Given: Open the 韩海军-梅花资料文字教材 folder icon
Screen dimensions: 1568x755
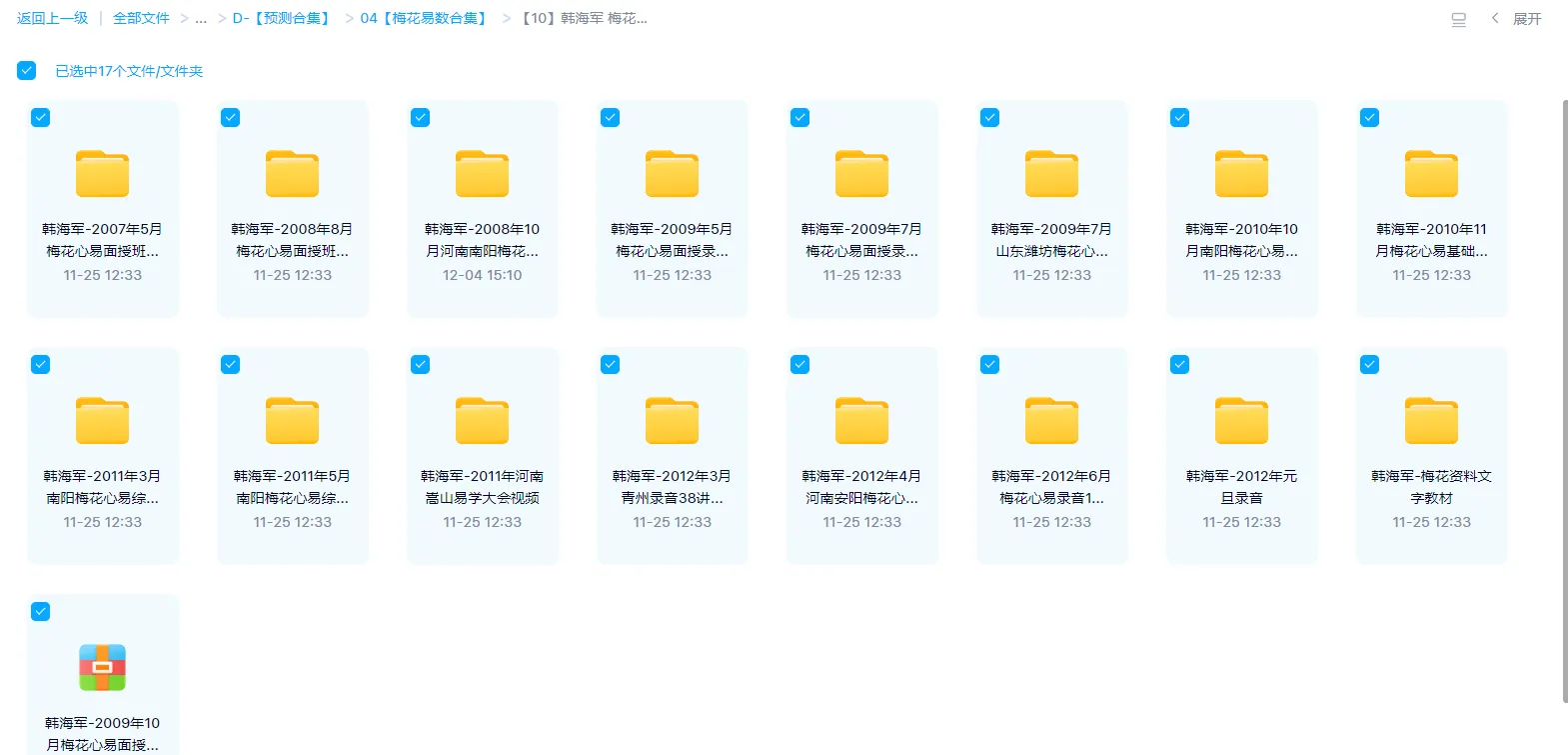Looking at the screenshot, I should coord(1431,421).
